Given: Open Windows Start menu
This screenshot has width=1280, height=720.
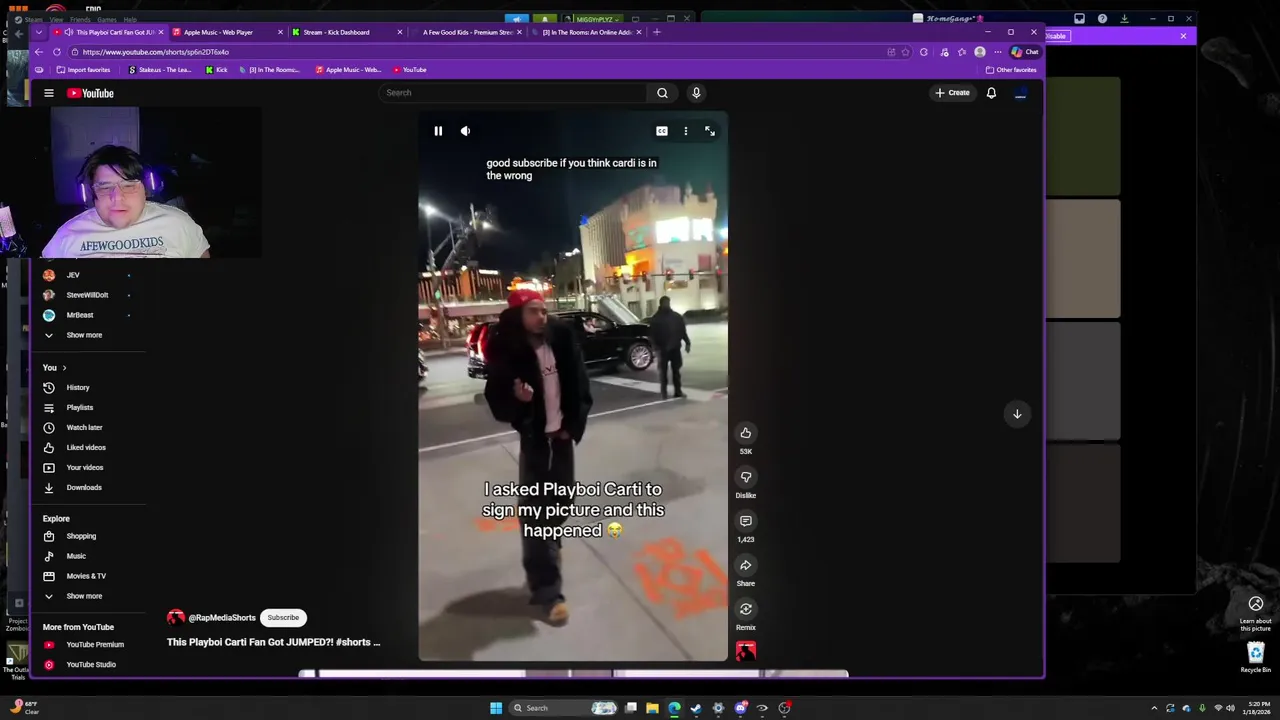Looking at the screenshot, I should point(496,708).
